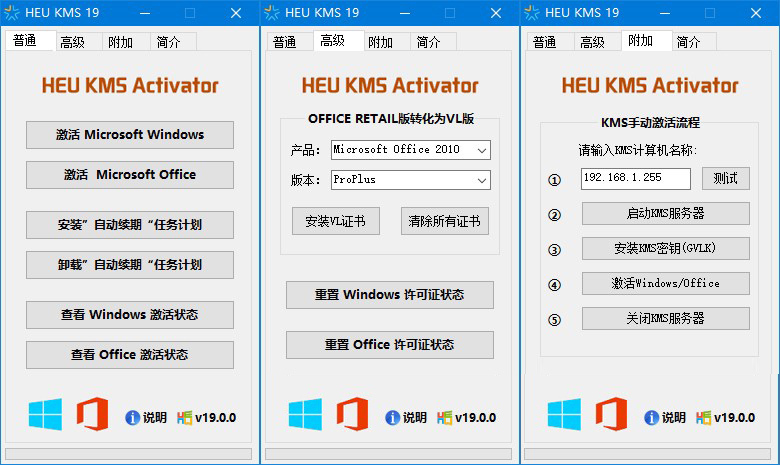The width and height of the screenshot is (780, 465).
Task: Click HEU version icon in right window
Action: point(703,418)
